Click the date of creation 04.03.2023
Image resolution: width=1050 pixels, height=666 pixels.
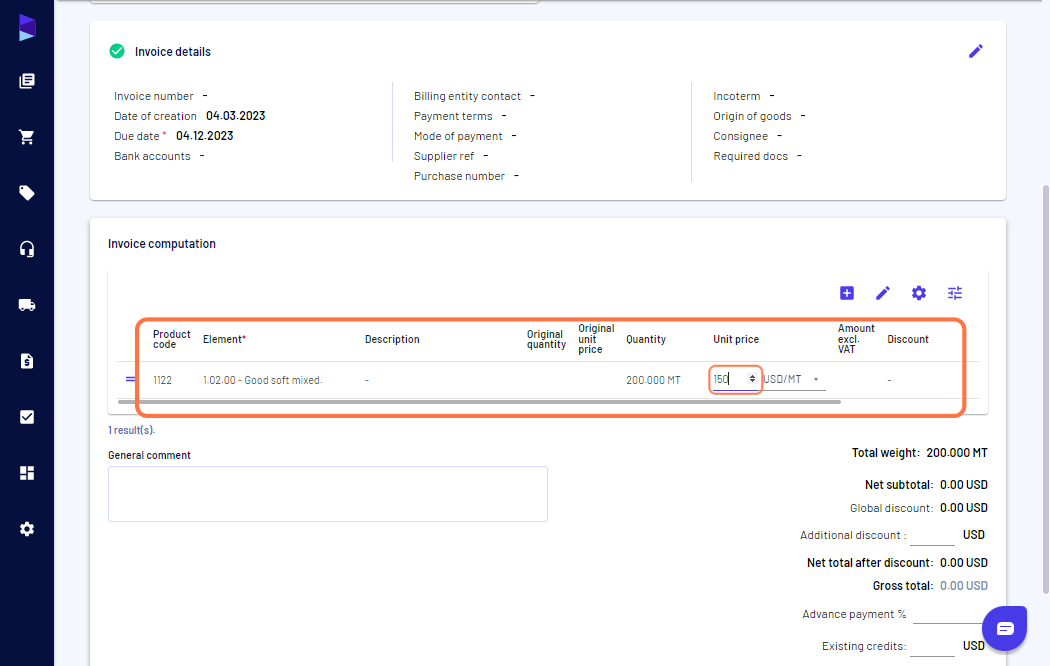click(x=236, y=116)
